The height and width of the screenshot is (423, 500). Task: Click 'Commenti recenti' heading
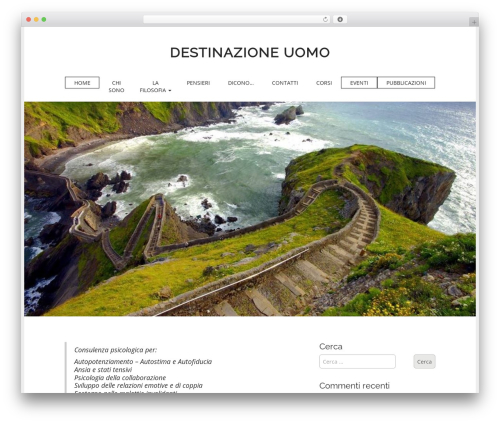tap(354, 386)
